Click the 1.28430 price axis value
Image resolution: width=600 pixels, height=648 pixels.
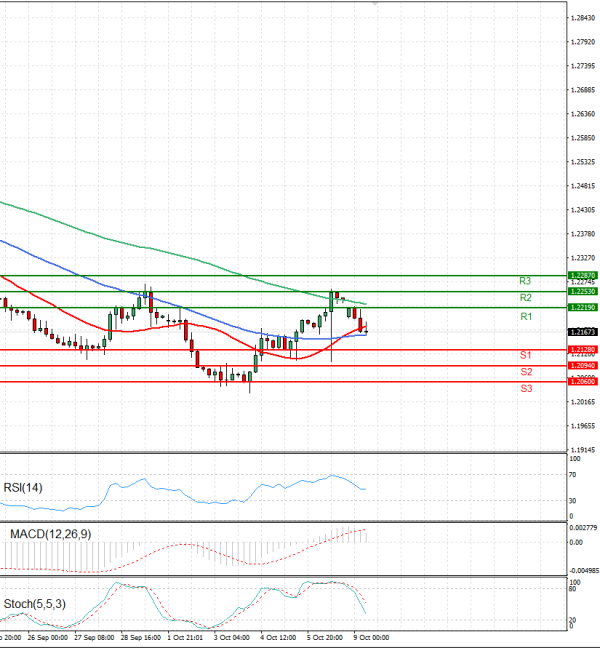tap(583, 18)
